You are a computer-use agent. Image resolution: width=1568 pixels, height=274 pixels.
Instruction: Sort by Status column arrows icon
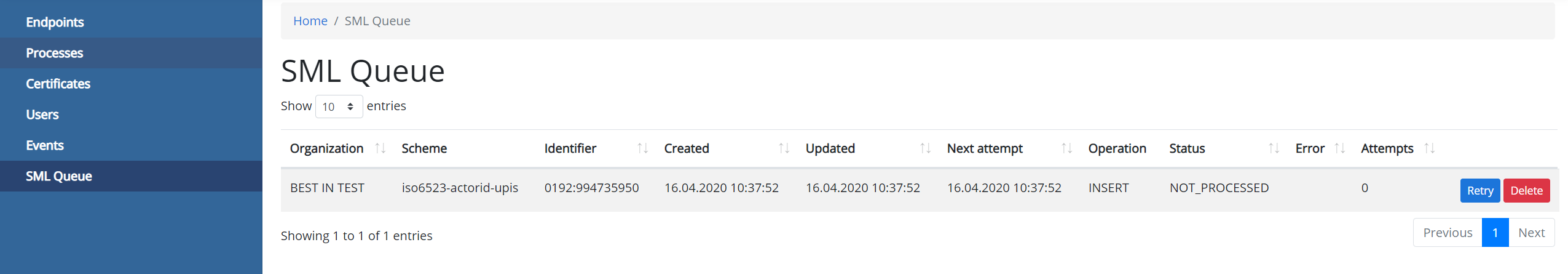[x=1274, y=148]
